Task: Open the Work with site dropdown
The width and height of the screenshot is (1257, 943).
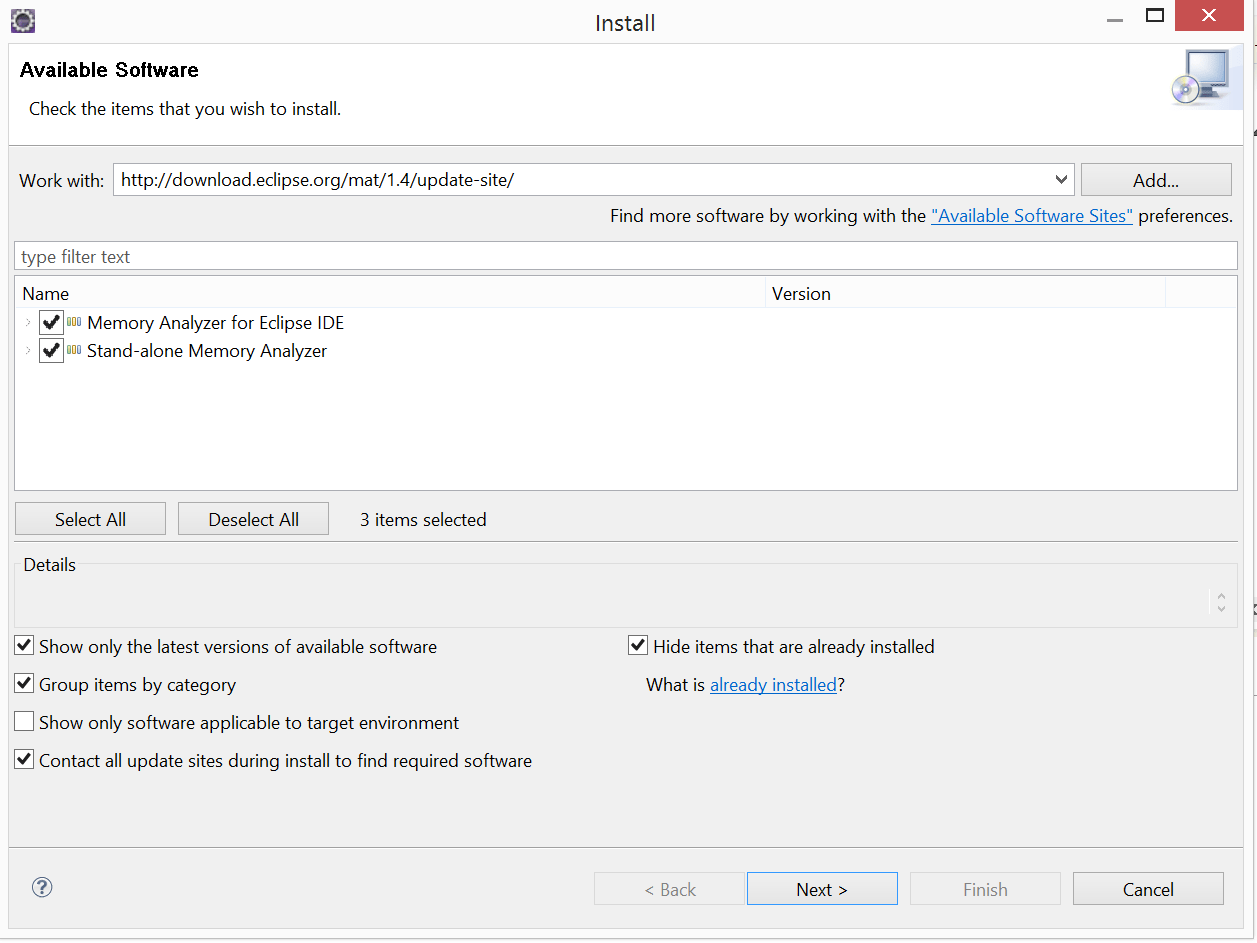Action: pos(1060,179)
